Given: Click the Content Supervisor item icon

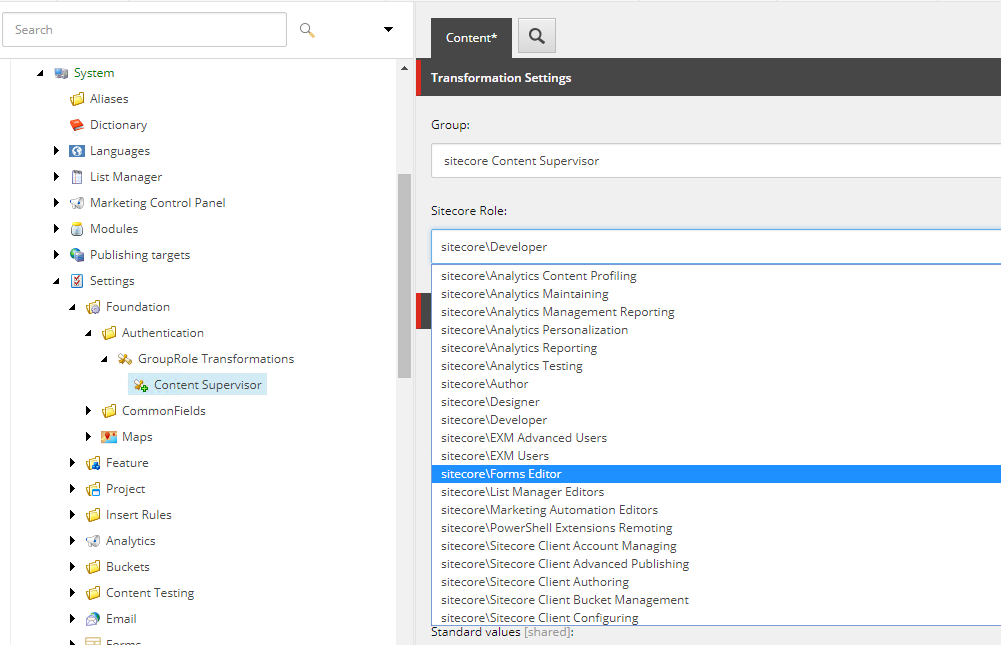Looking at the screenshot, I should 141,385.
